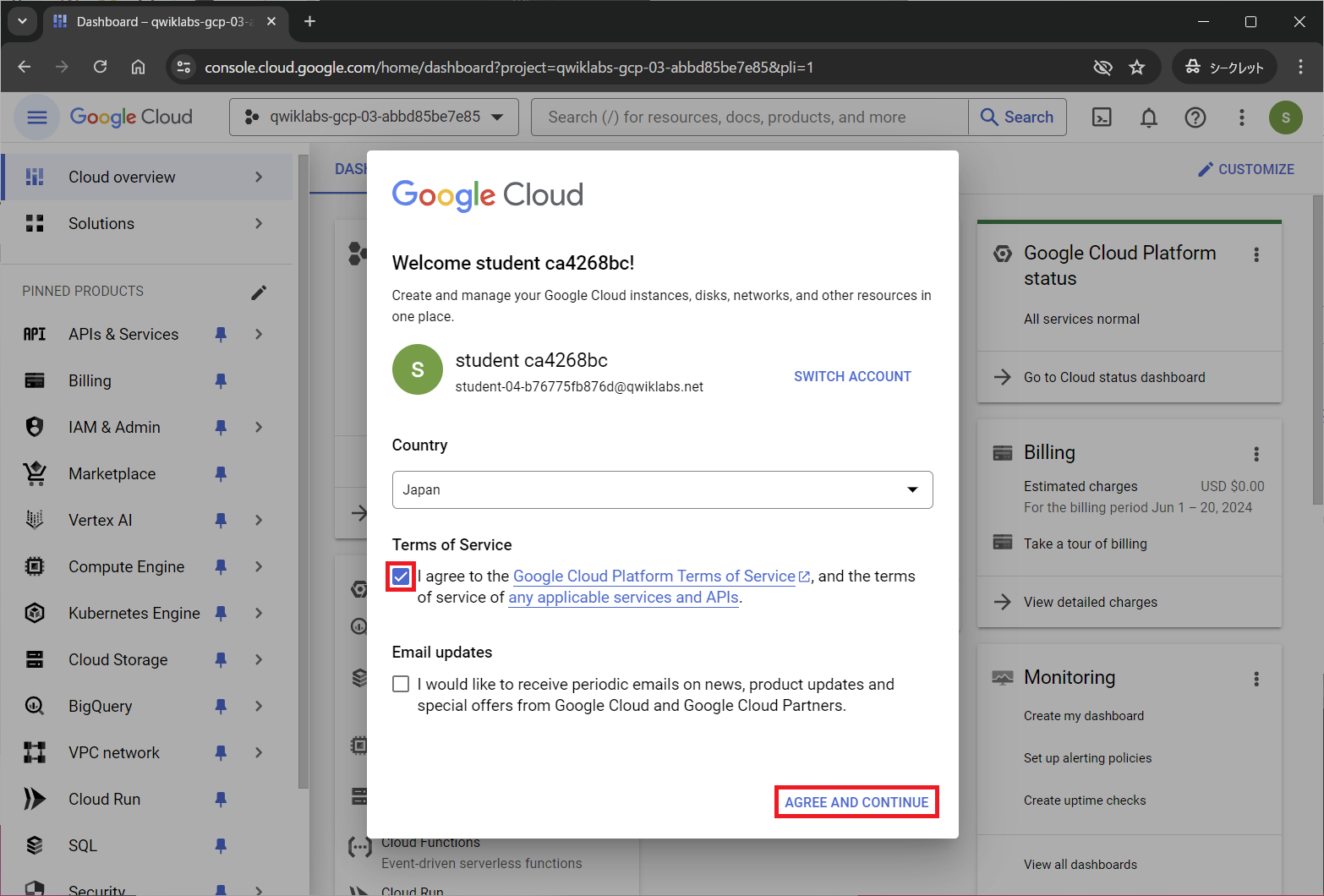Expand the Solutions submenu chevron

(x=259, y=223)
